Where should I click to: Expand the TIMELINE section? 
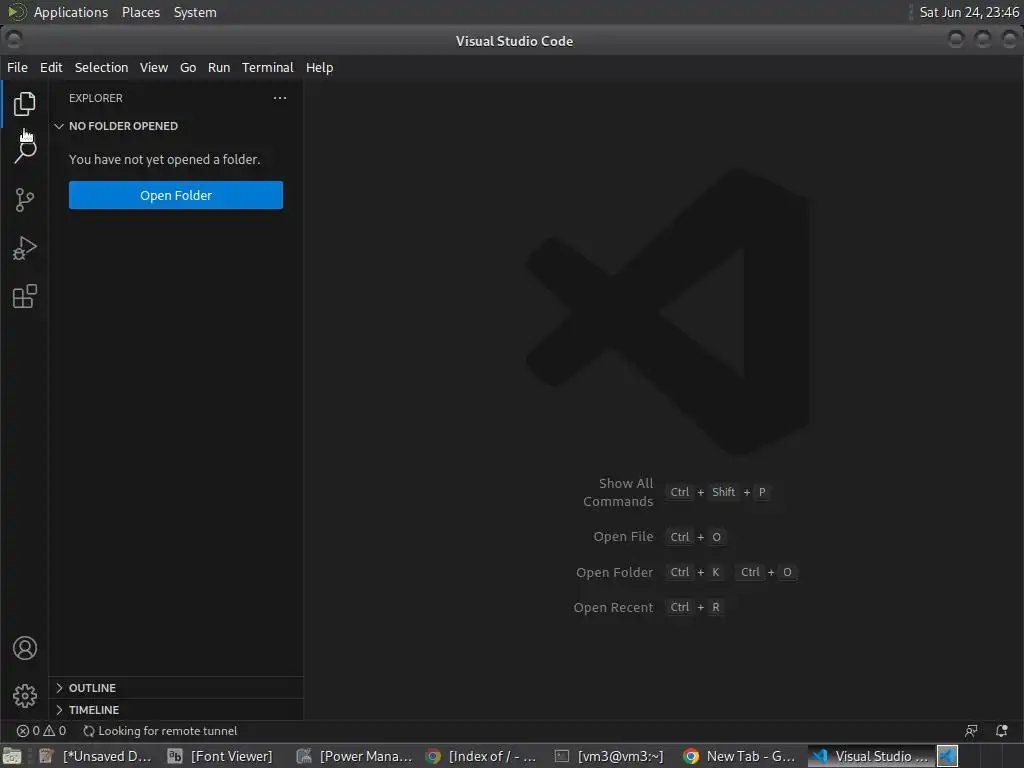[176, 710]
